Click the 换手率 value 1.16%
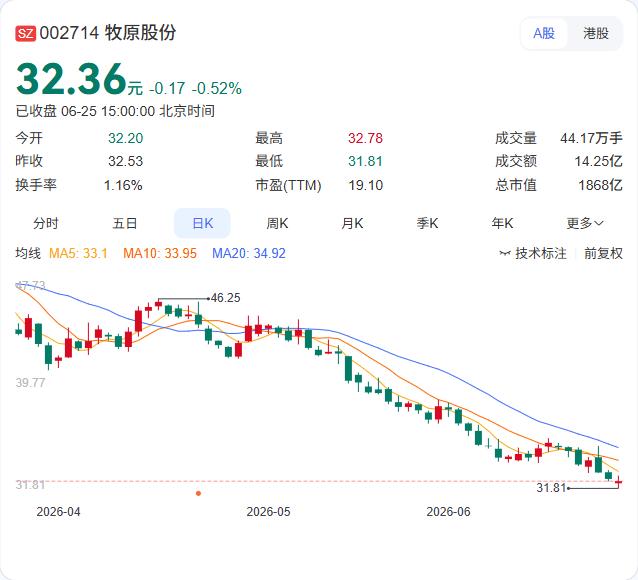Image resolution: width=638 pixels, height=580 pixels. pyautogui.click(x=123, y=185)
